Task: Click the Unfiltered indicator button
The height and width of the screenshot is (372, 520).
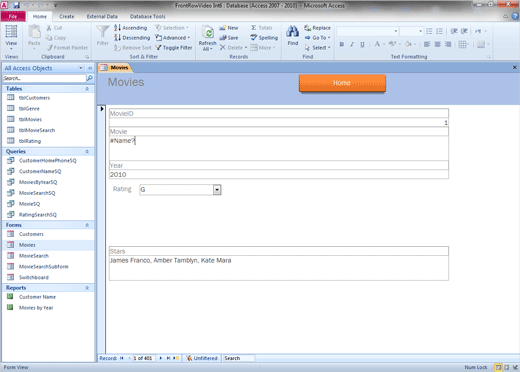Action: [202, 358]
